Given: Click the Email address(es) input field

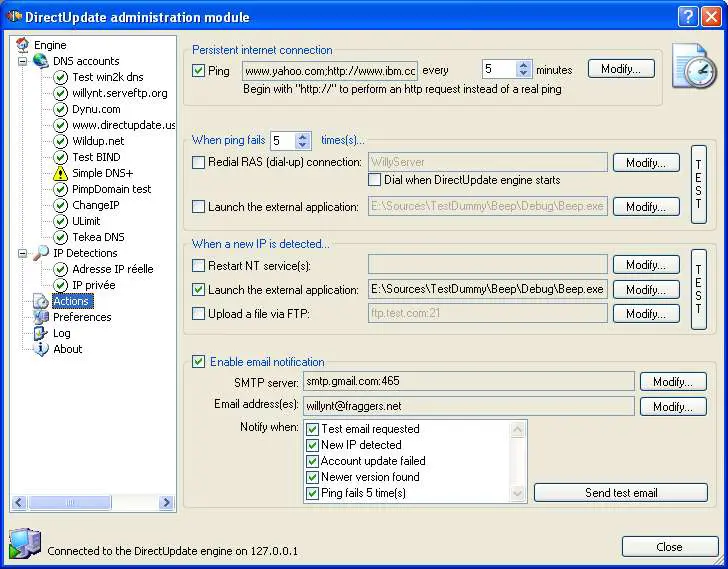Looking at the screenshot, I should point(468,407).
